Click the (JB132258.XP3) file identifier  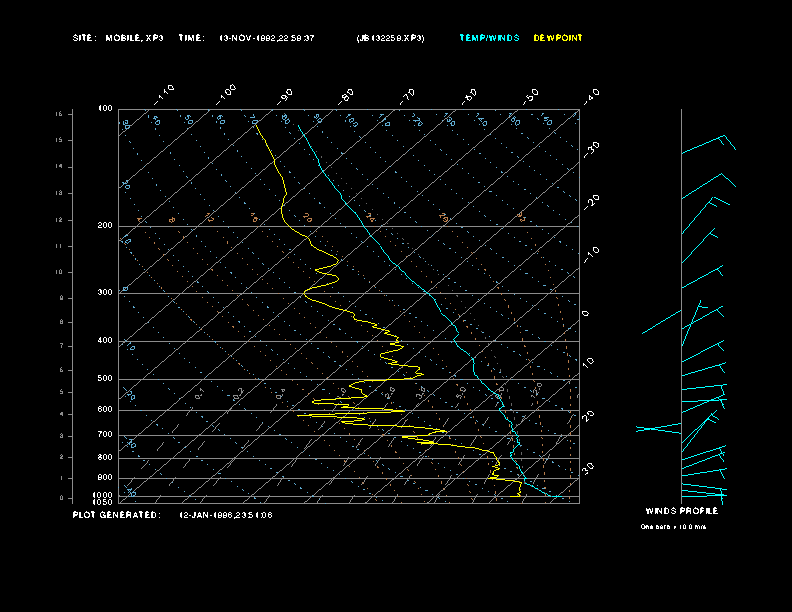[x=390, y=38]
